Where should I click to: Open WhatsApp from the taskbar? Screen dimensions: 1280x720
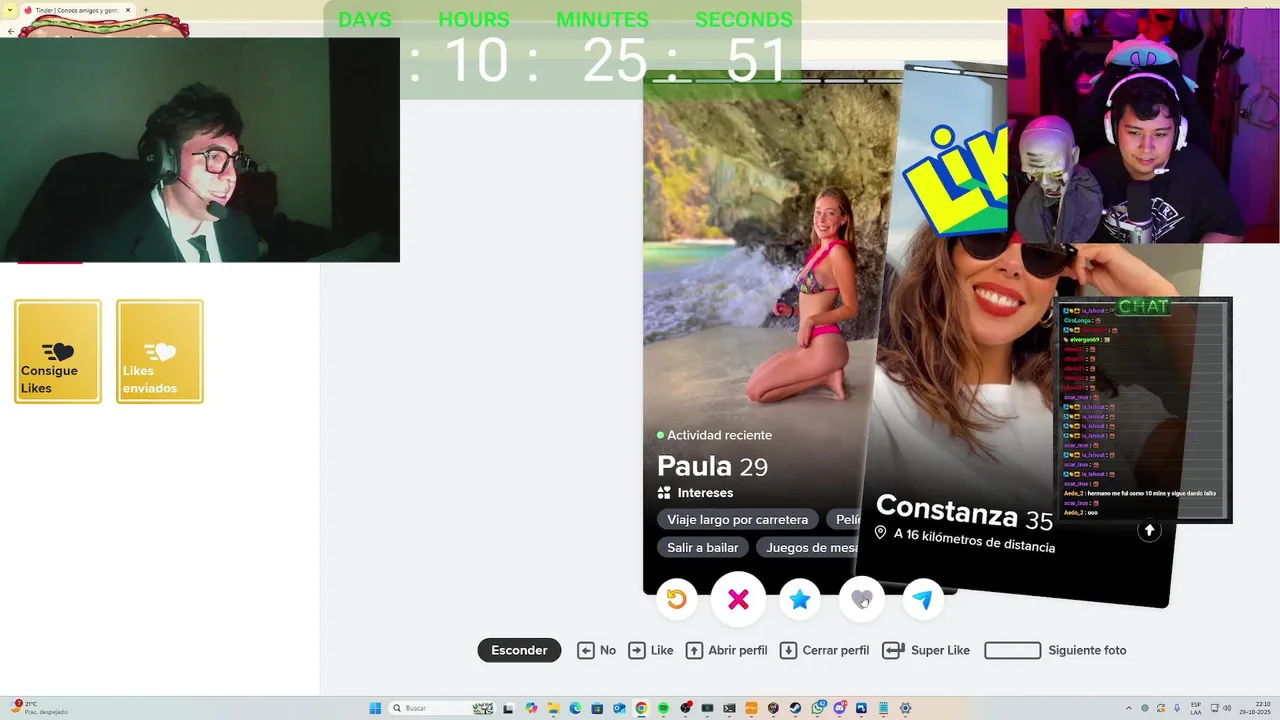817,708
